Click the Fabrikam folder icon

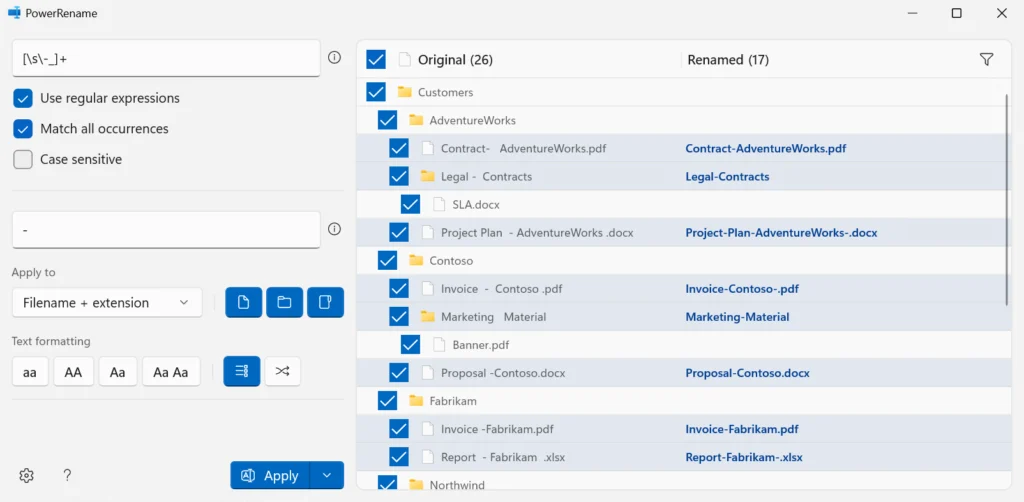[x=416, y=400]
